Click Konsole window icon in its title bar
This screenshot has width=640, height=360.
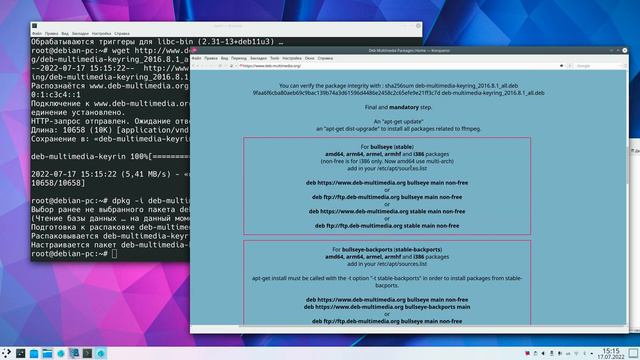pyautogui.click(x=35, y=26)
